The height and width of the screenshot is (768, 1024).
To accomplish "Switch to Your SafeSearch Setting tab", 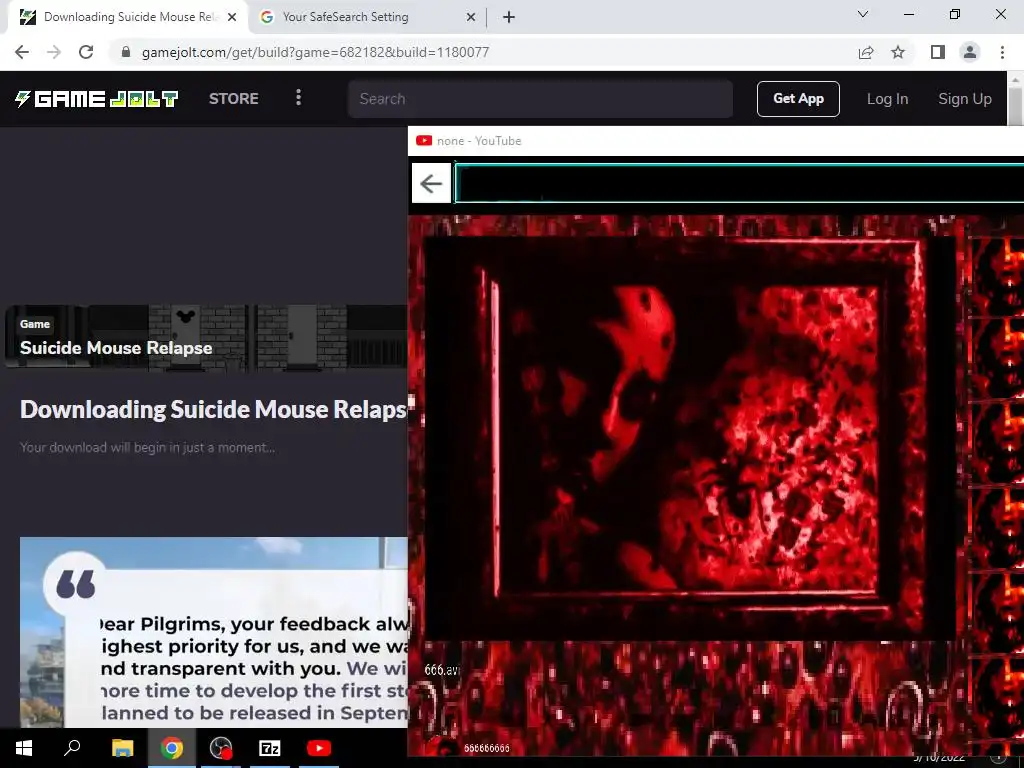I will pyautogui.click(x=367, y=17).
